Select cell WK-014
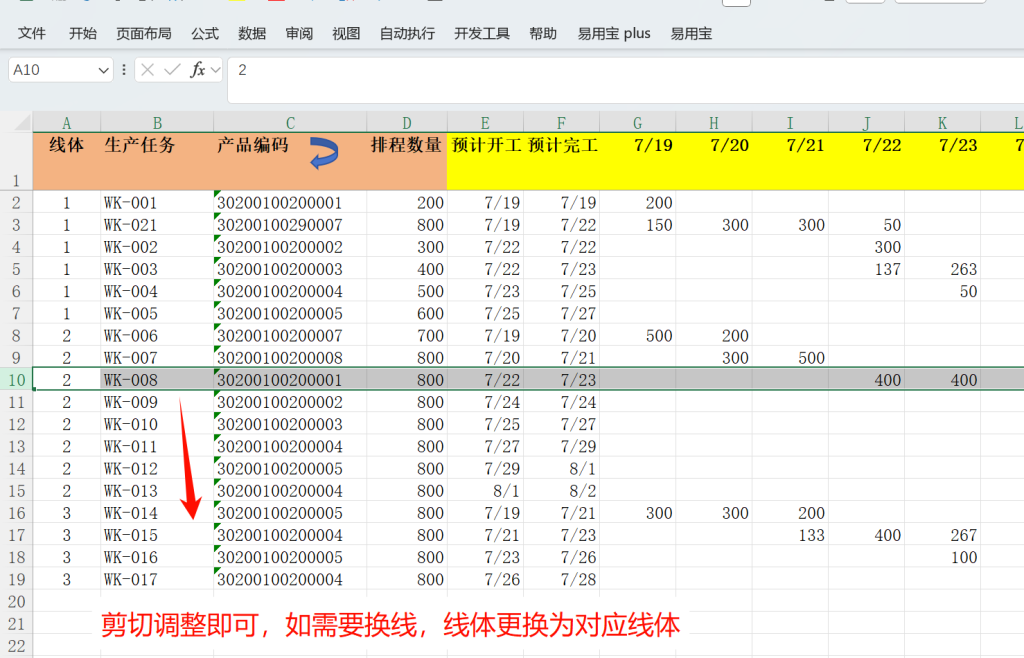The image size is (1024, 658). point(157,513)
